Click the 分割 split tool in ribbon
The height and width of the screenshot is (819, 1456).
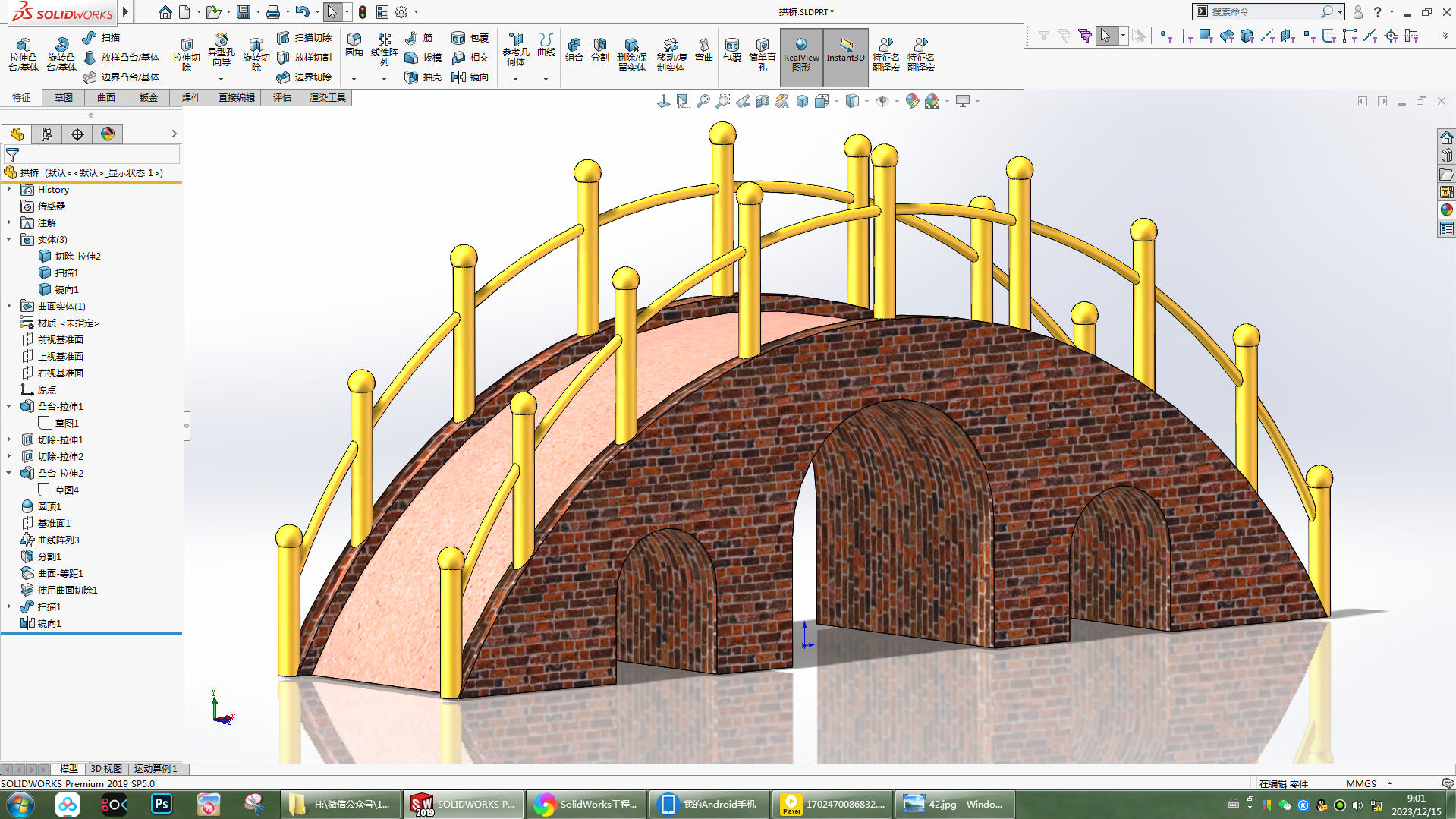(599, 49)
